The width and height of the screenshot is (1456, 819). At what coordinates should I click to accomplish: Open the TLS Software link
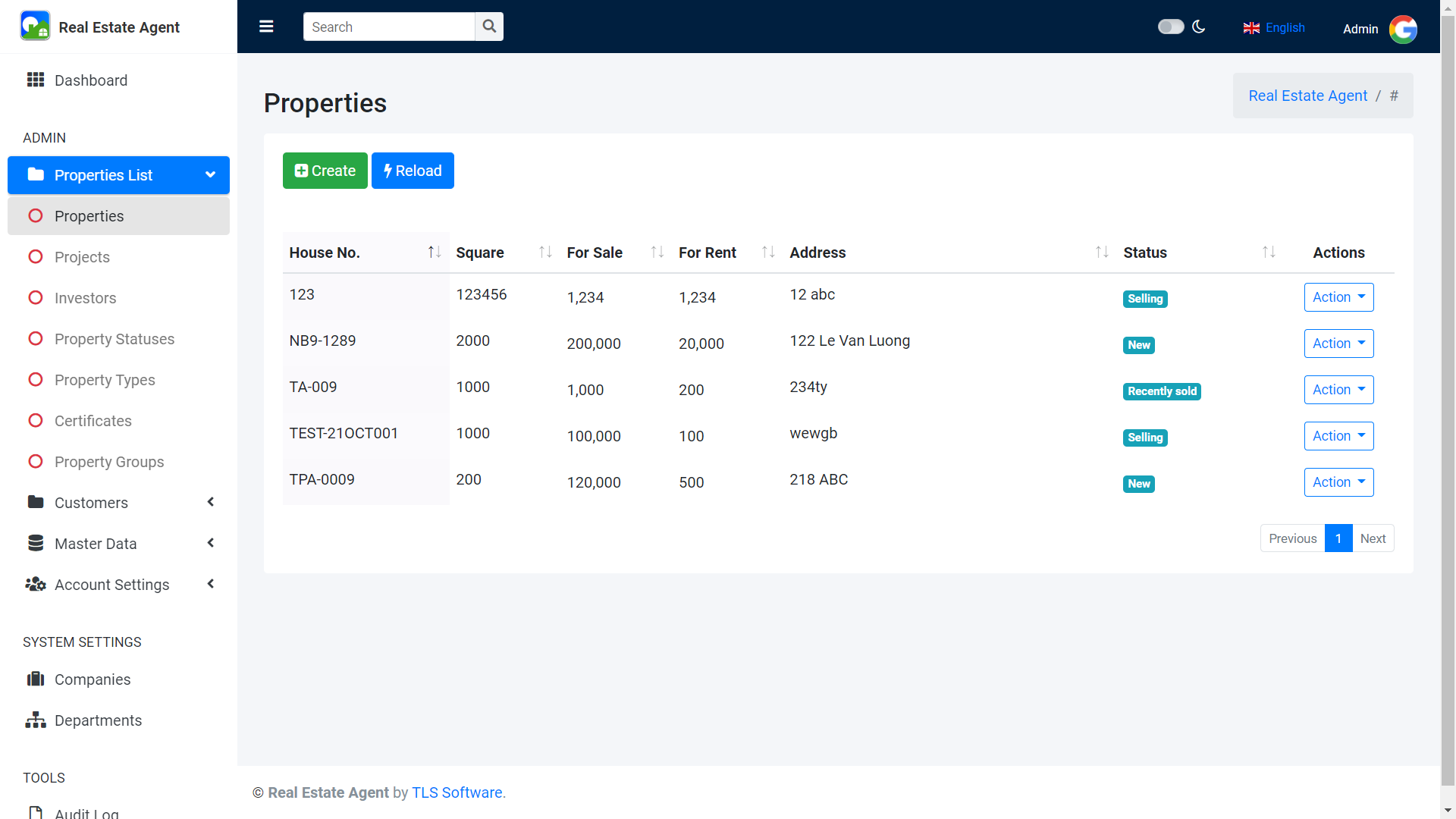coord(457,792)
